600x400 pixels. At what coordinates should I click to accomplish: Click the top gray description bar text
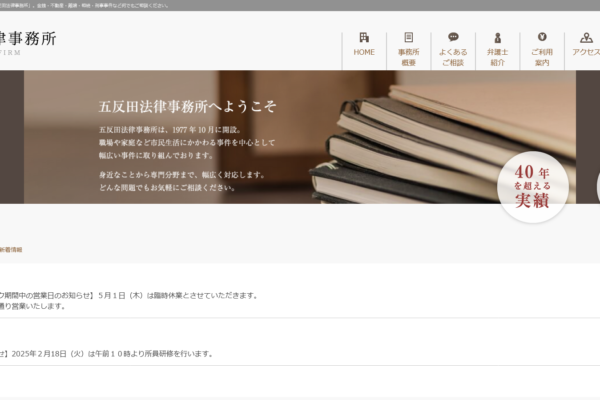84,5
